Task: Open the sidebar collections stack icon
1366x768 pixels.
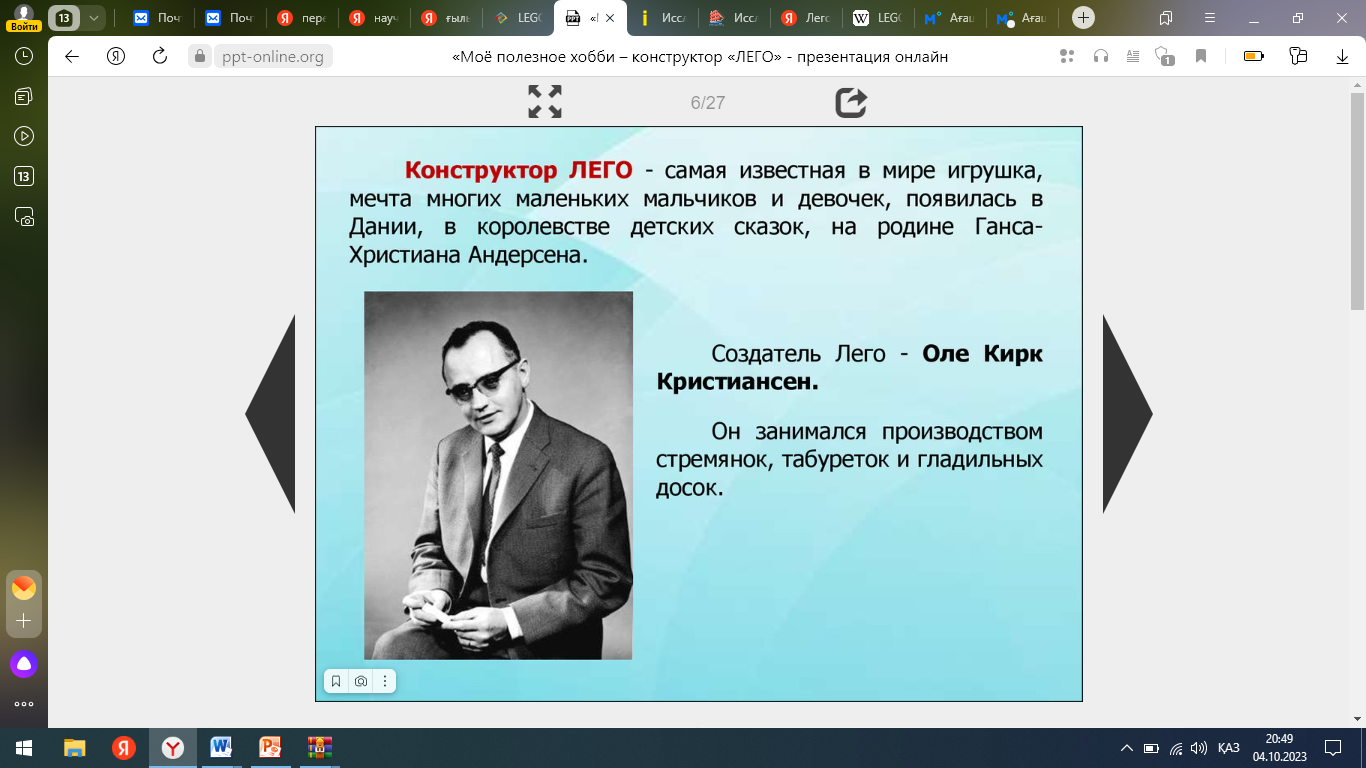Action: tap(24, 96)
